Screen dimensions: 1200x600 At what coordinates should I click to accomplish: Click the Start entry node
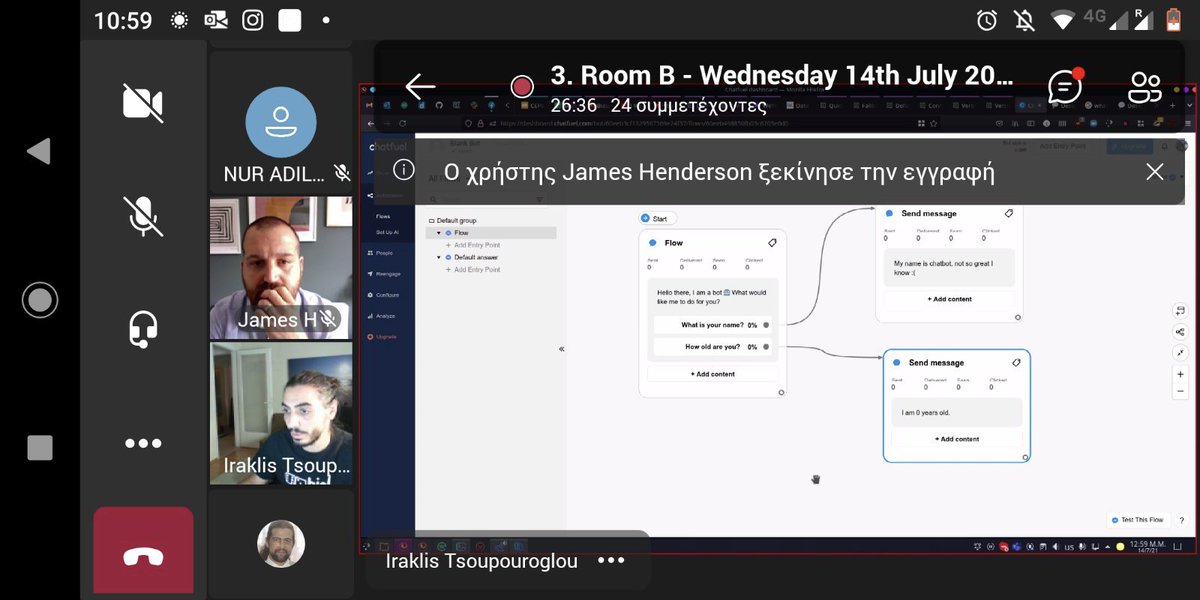click(659, 218)
